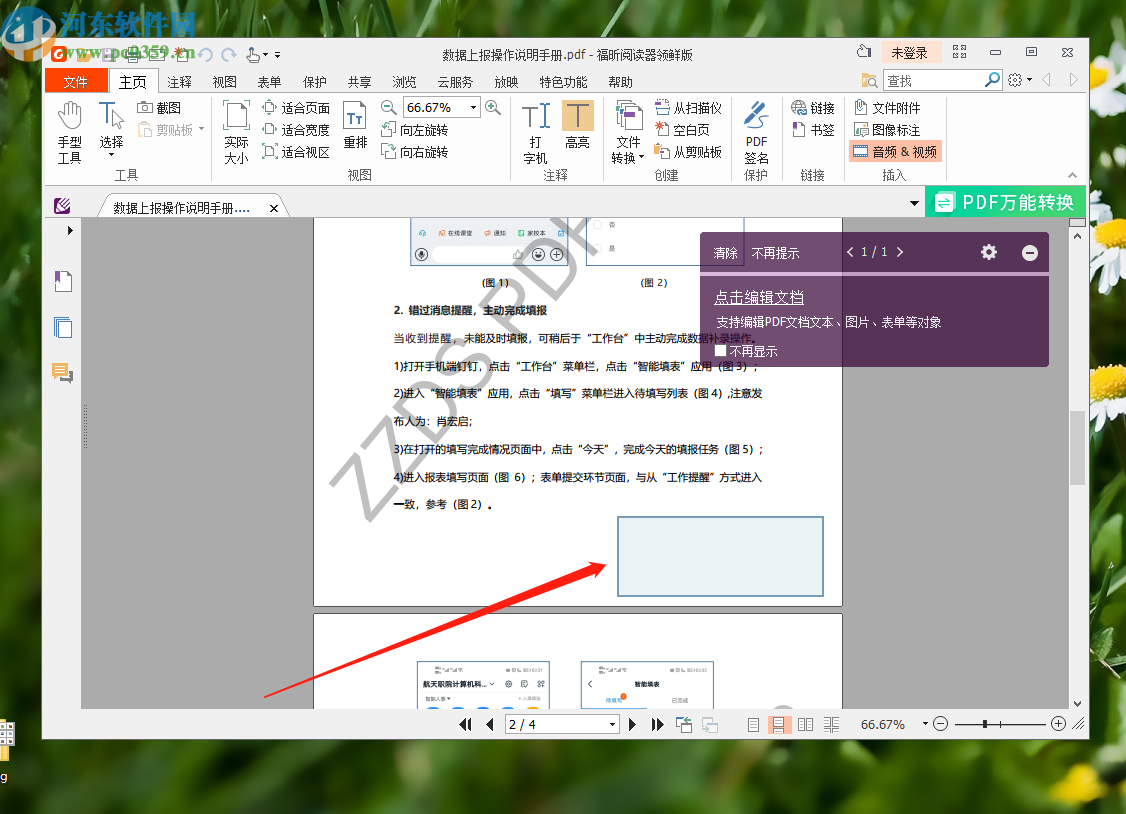This screenshot has height=814, width=1126.
Task: Toggle facing pages view mode
Action: point(805,723)
